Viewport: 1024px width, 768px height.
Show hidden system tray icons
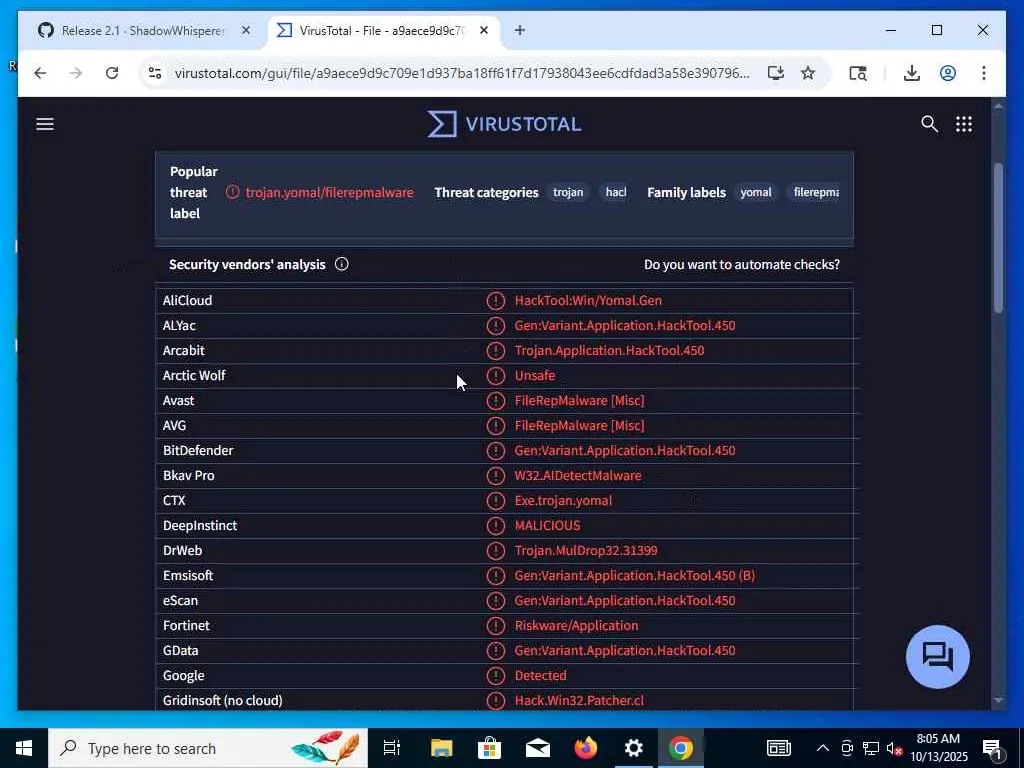coord(823,748)
